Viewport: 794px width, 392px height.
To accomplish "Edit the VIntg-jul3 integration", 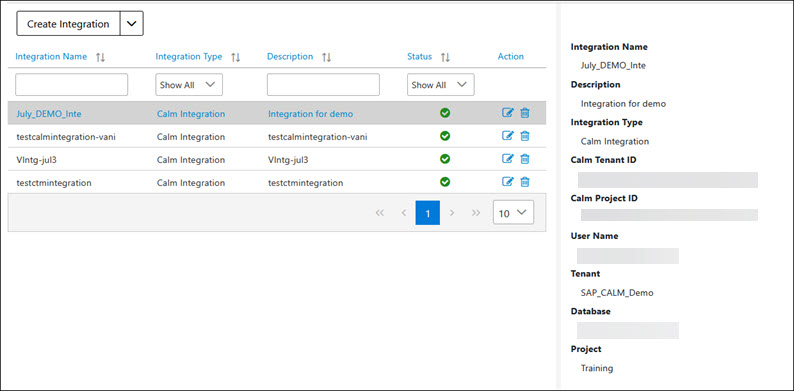I will 507,159.
